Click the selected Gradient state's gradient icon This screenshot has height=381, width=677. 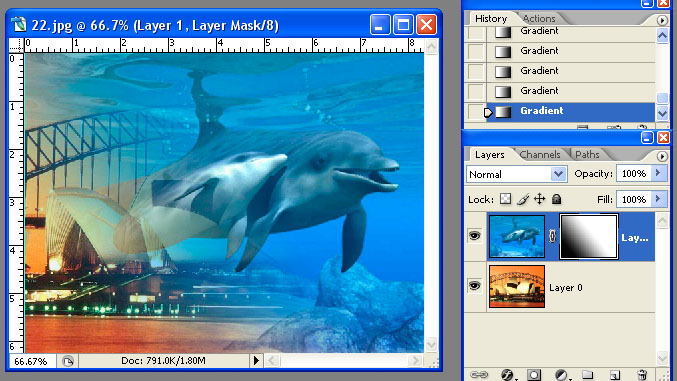click(503, 112)
